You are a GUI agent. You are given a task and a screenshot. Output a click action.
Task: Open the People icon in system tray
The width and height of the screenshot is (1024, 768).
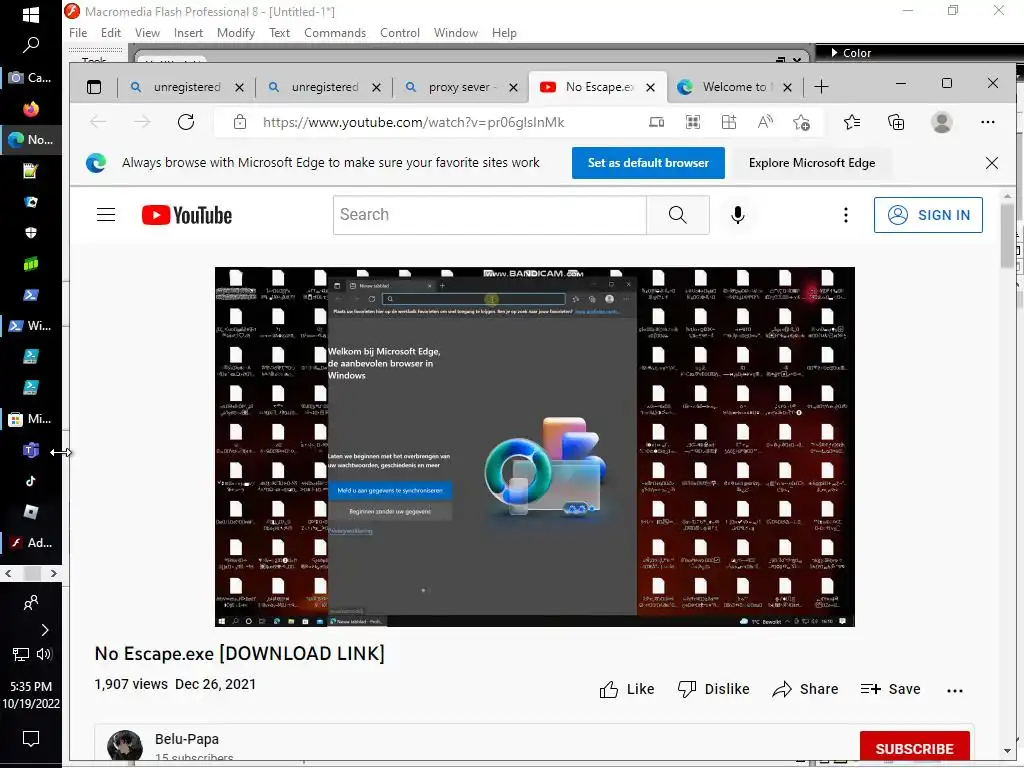31,602
